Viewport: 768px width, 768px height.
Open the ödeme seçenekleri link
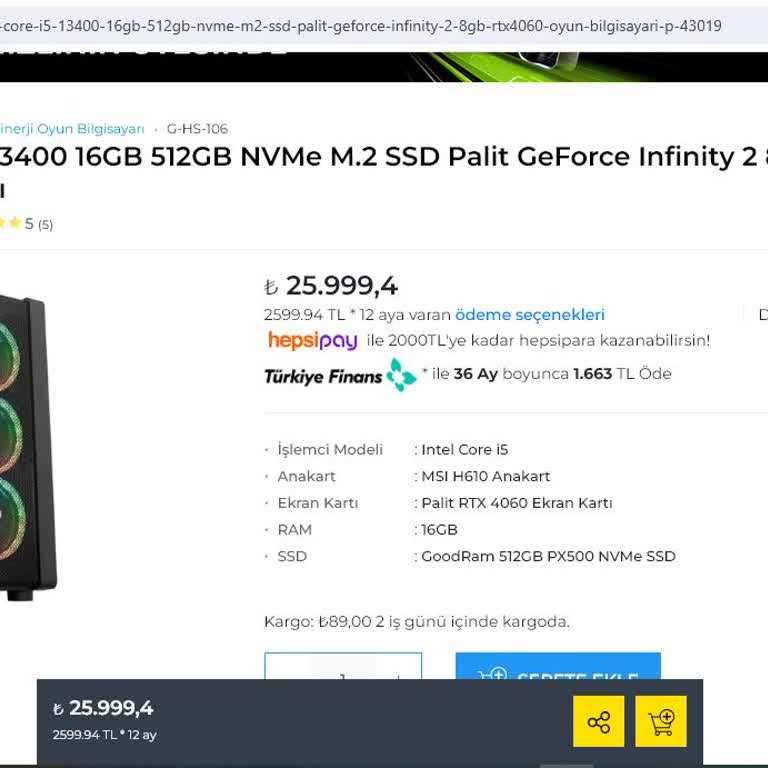pos(529,315)
